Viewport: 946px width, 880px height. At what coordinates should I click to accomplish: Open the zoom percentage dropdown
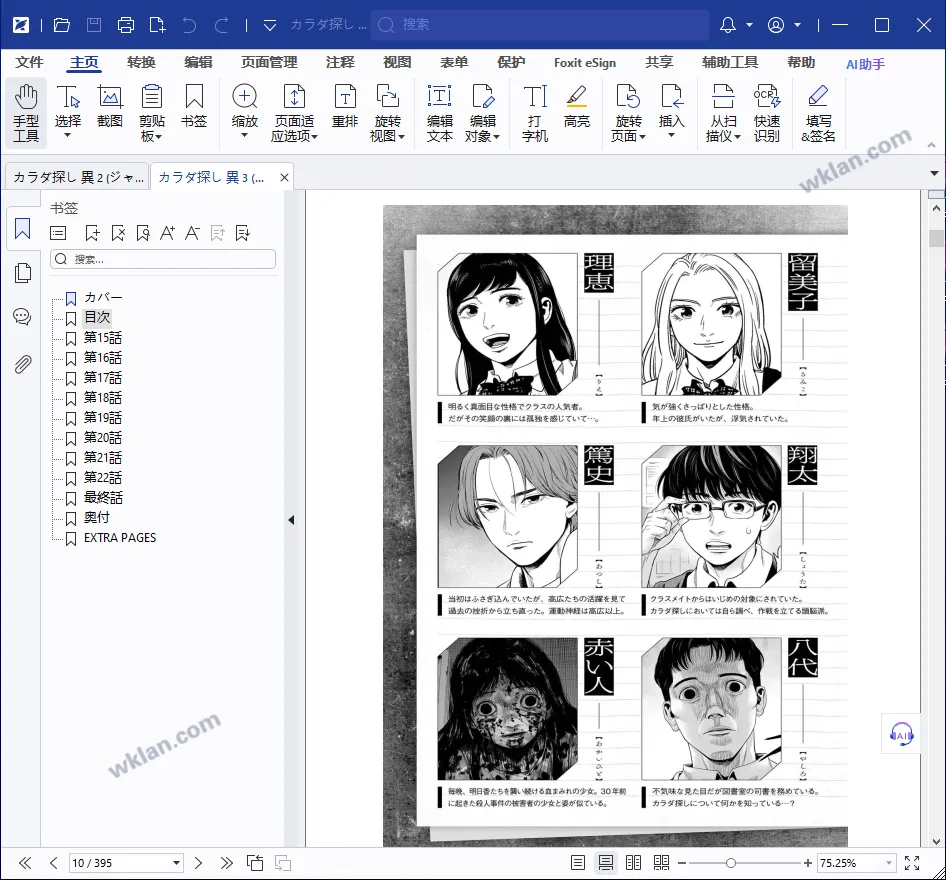coord(888,863)
